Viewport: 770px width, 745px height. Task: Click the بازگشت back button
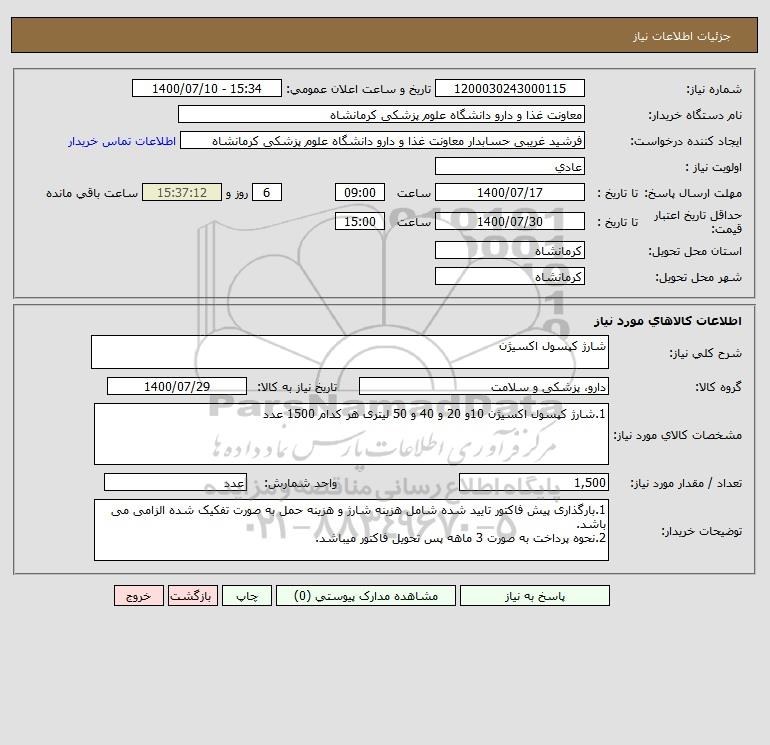pos(192,595)
